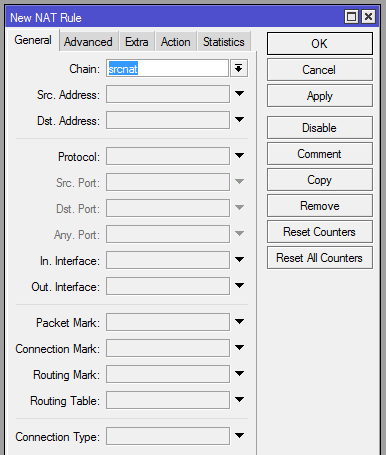Confirm with the OK button

point(320,44)
